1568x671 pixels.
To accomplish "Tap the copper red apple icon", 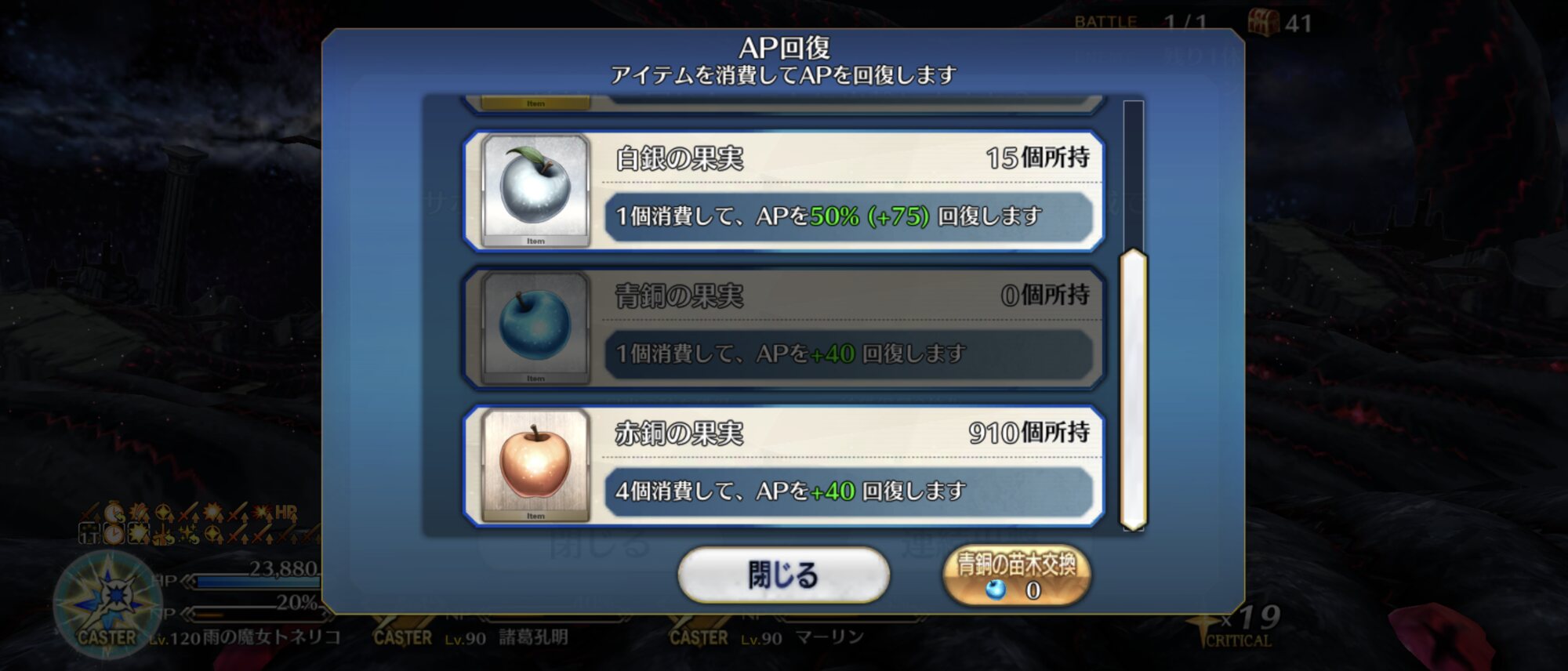I will (x=535, y=465).
